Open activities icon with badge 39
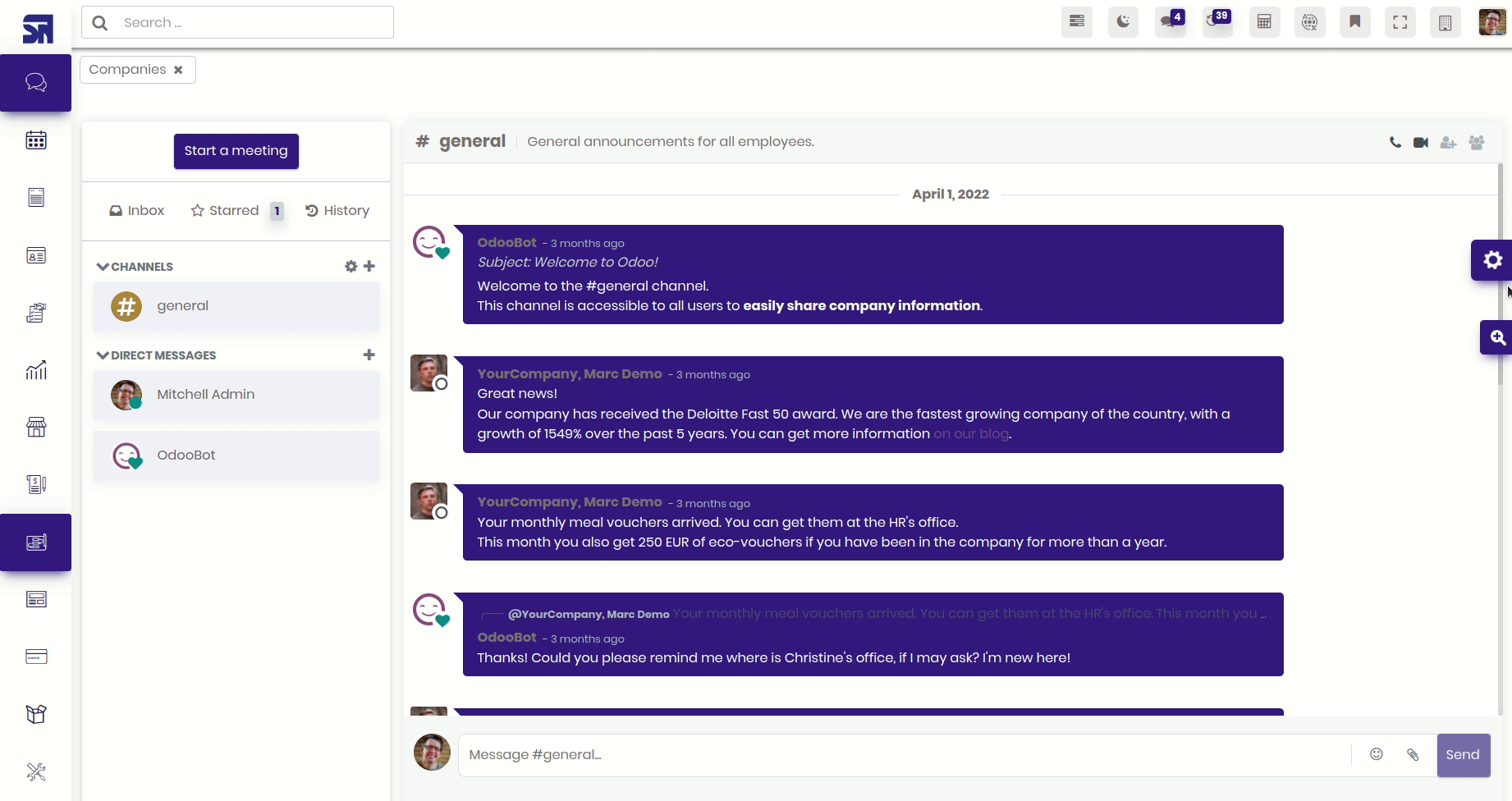 (1217, 22)
